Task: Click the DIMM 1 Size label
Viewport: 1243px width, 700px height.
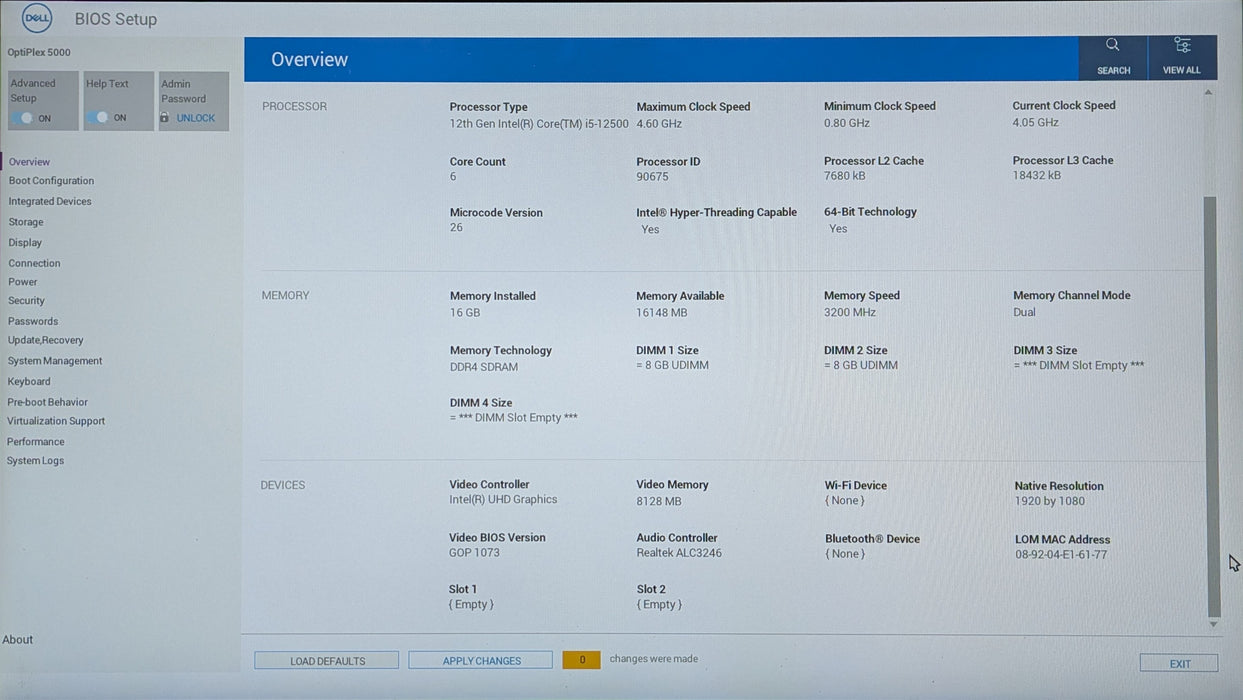Action: pos(667,351)
